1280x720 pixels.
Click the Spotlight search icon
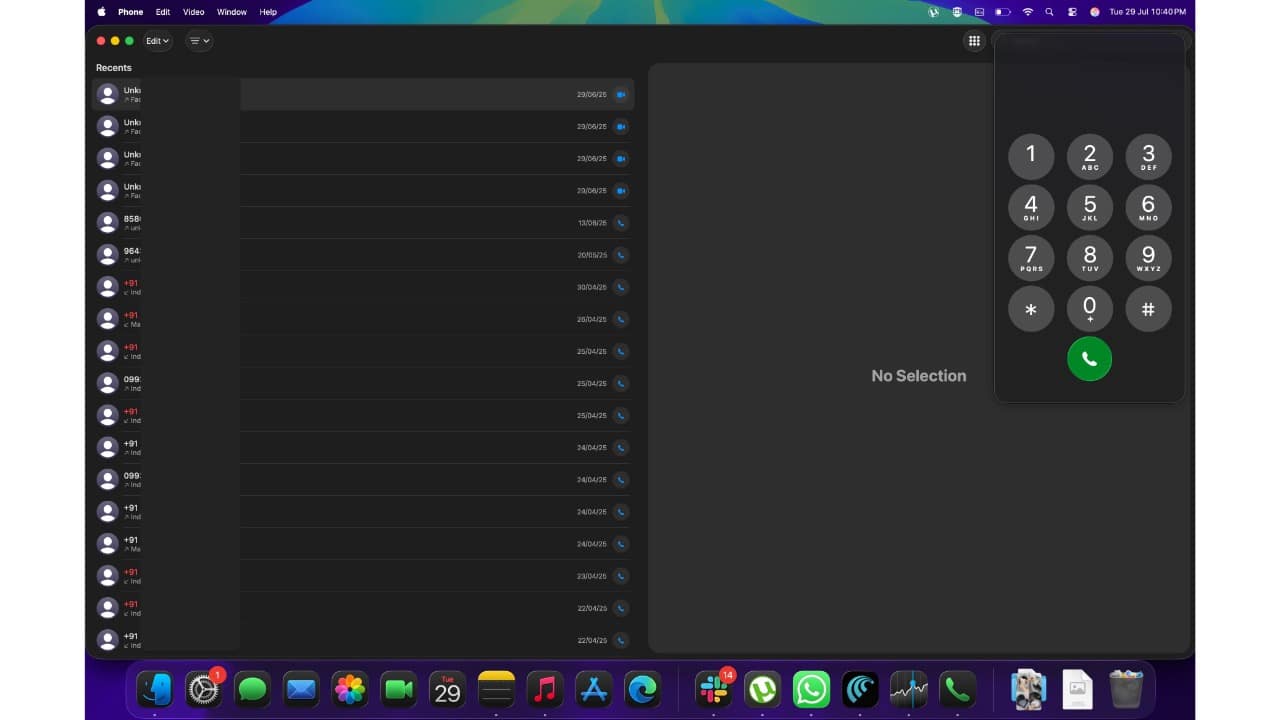click(1049, 12)
